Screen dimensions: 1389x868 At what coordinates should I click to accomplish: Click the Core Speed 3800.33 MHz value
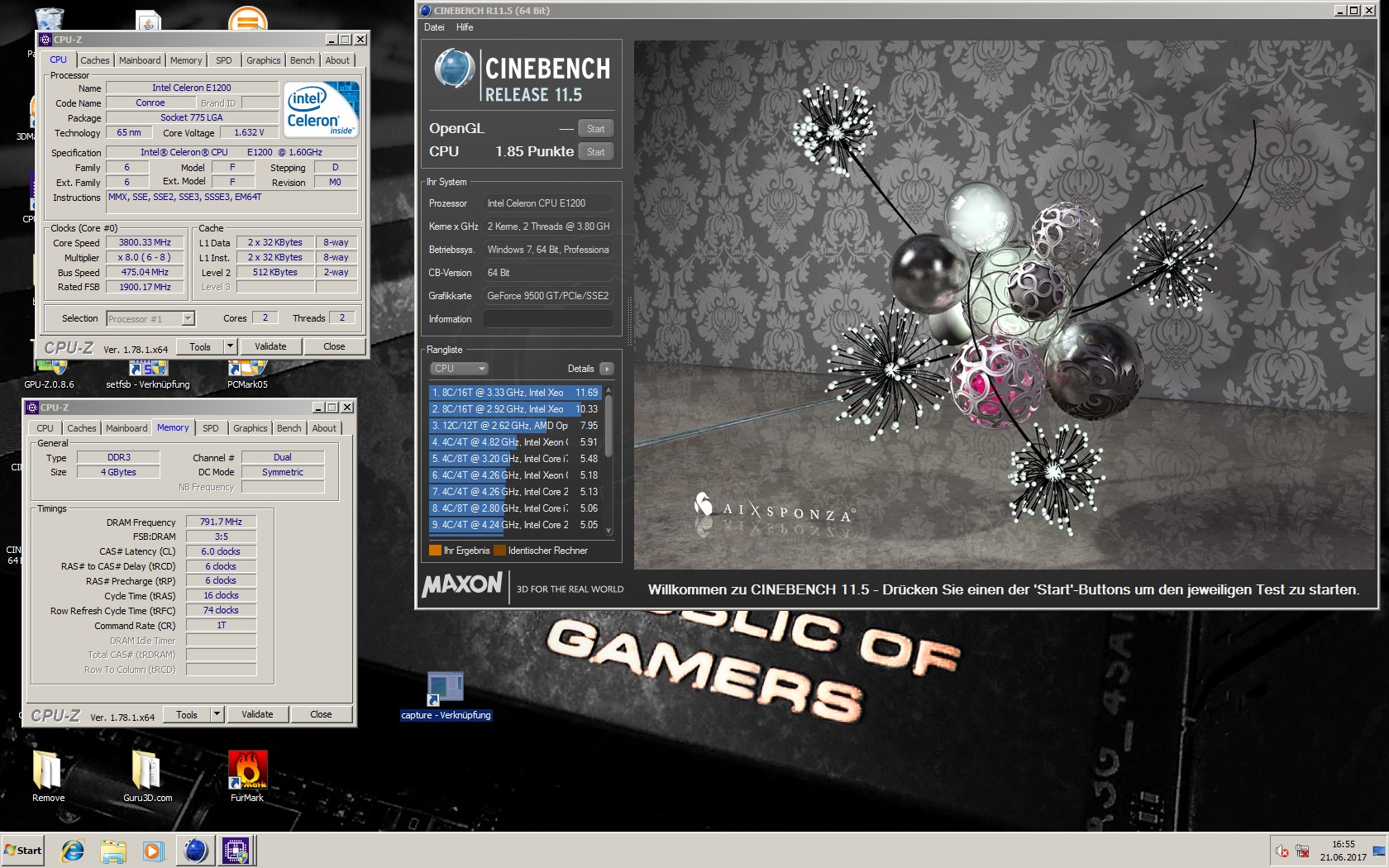point(145,243)
